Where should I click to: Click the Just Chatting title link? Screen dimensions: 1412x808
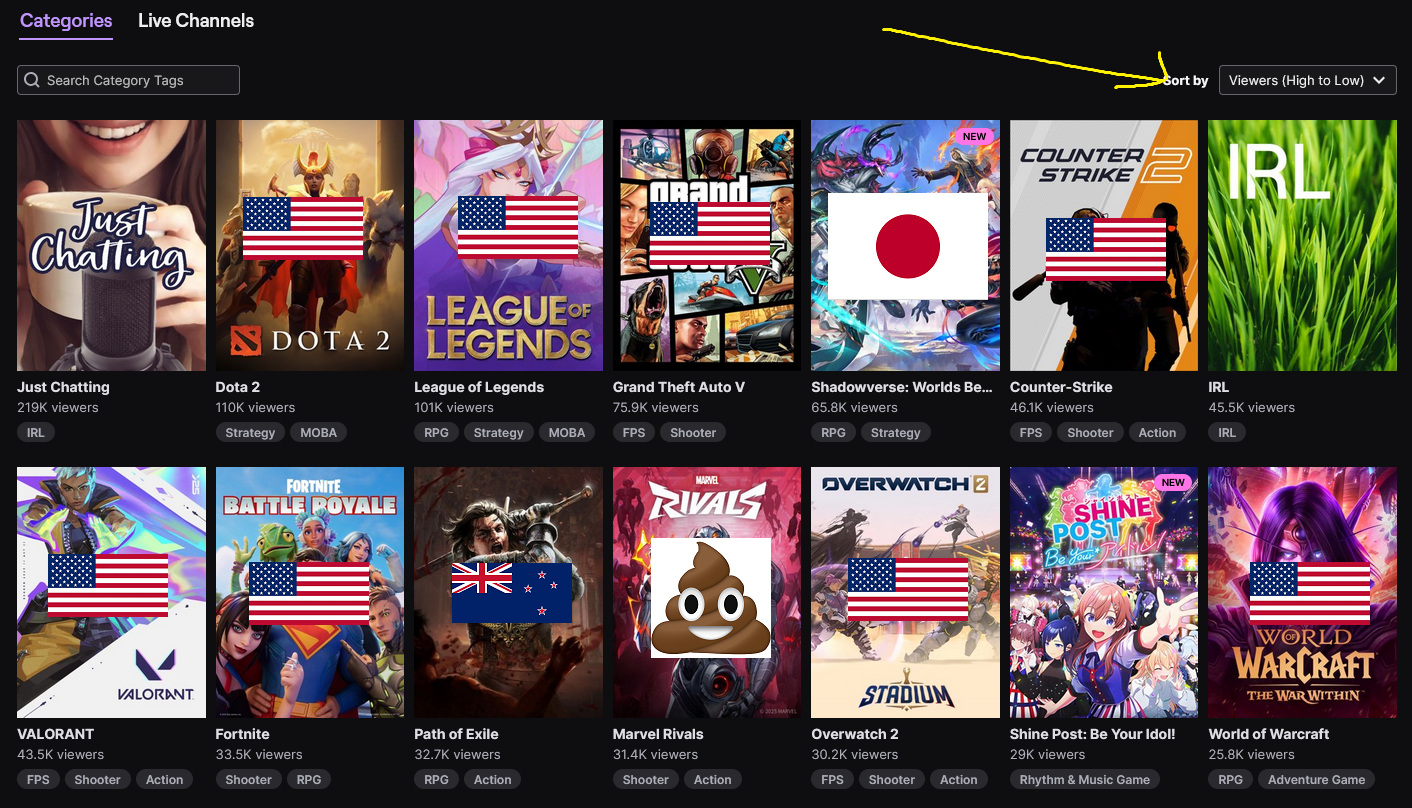pyautogui.click(x=63, y=387)
